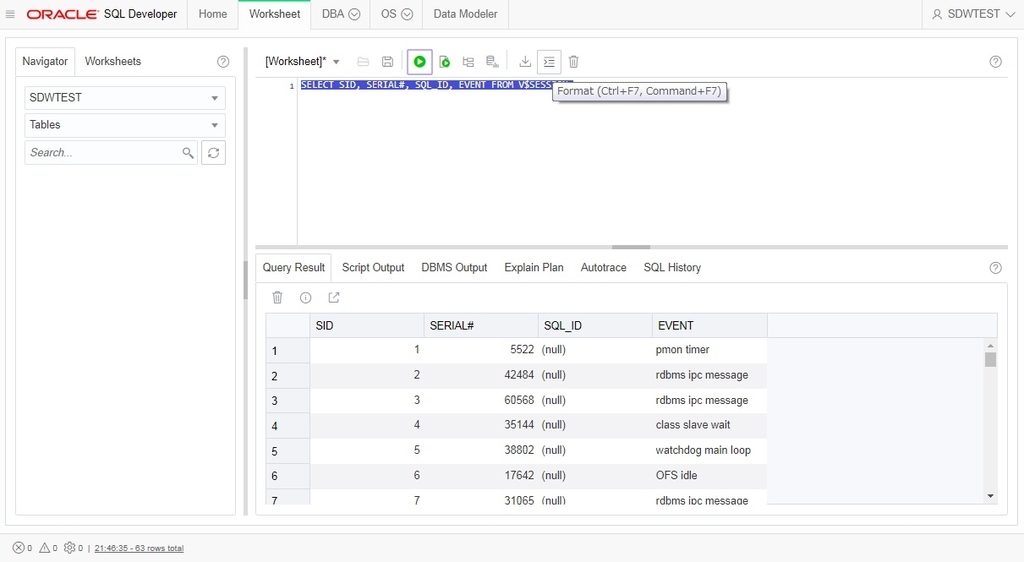Screen dimensions: 1024x562
Task: Expand the DBA menu dropdown
Action: click(x=355, y=14)
